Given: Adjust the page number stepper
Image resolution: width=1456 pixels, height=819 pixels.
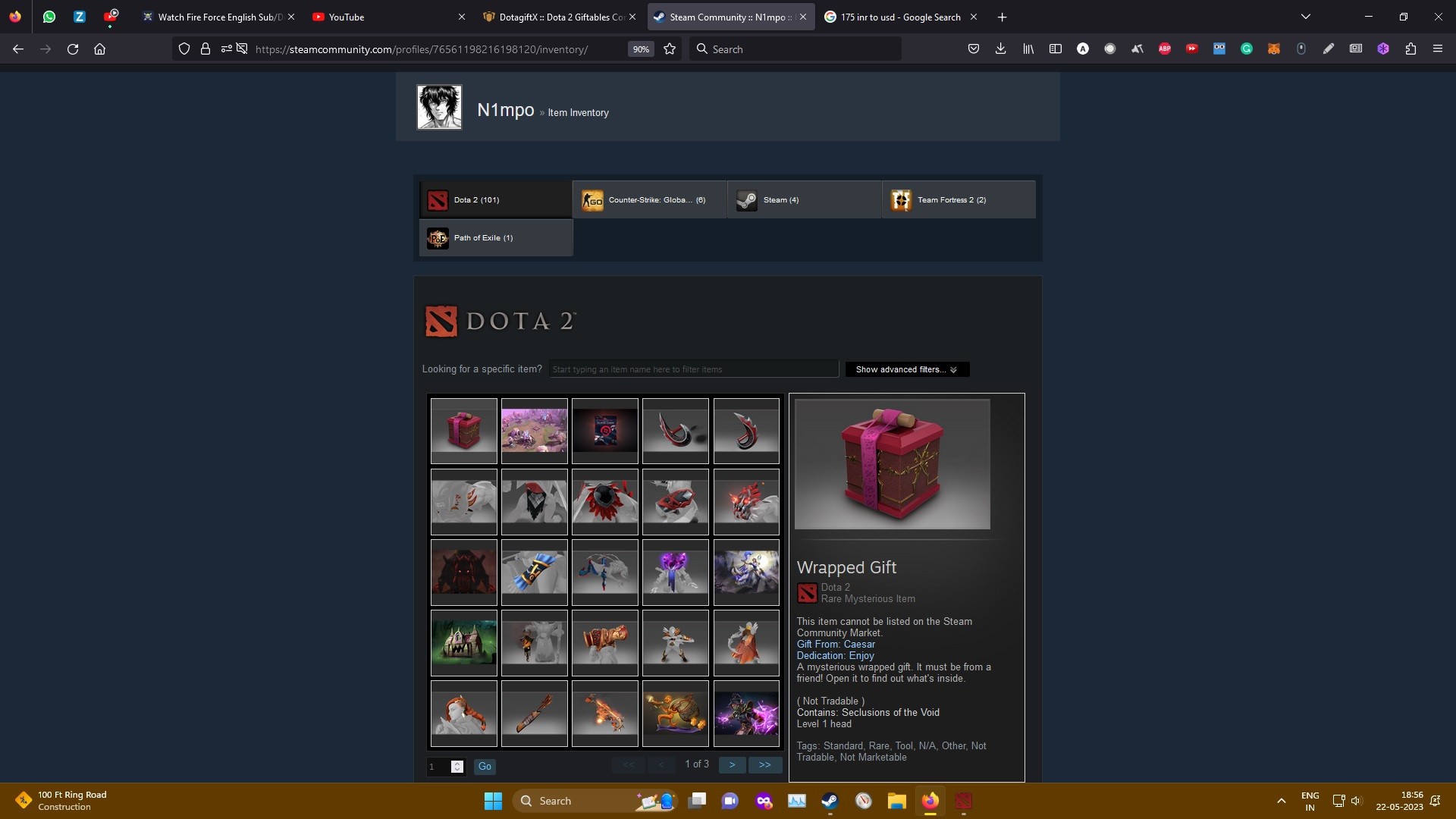Looking at the screenshot, I should tap(457, 767).
